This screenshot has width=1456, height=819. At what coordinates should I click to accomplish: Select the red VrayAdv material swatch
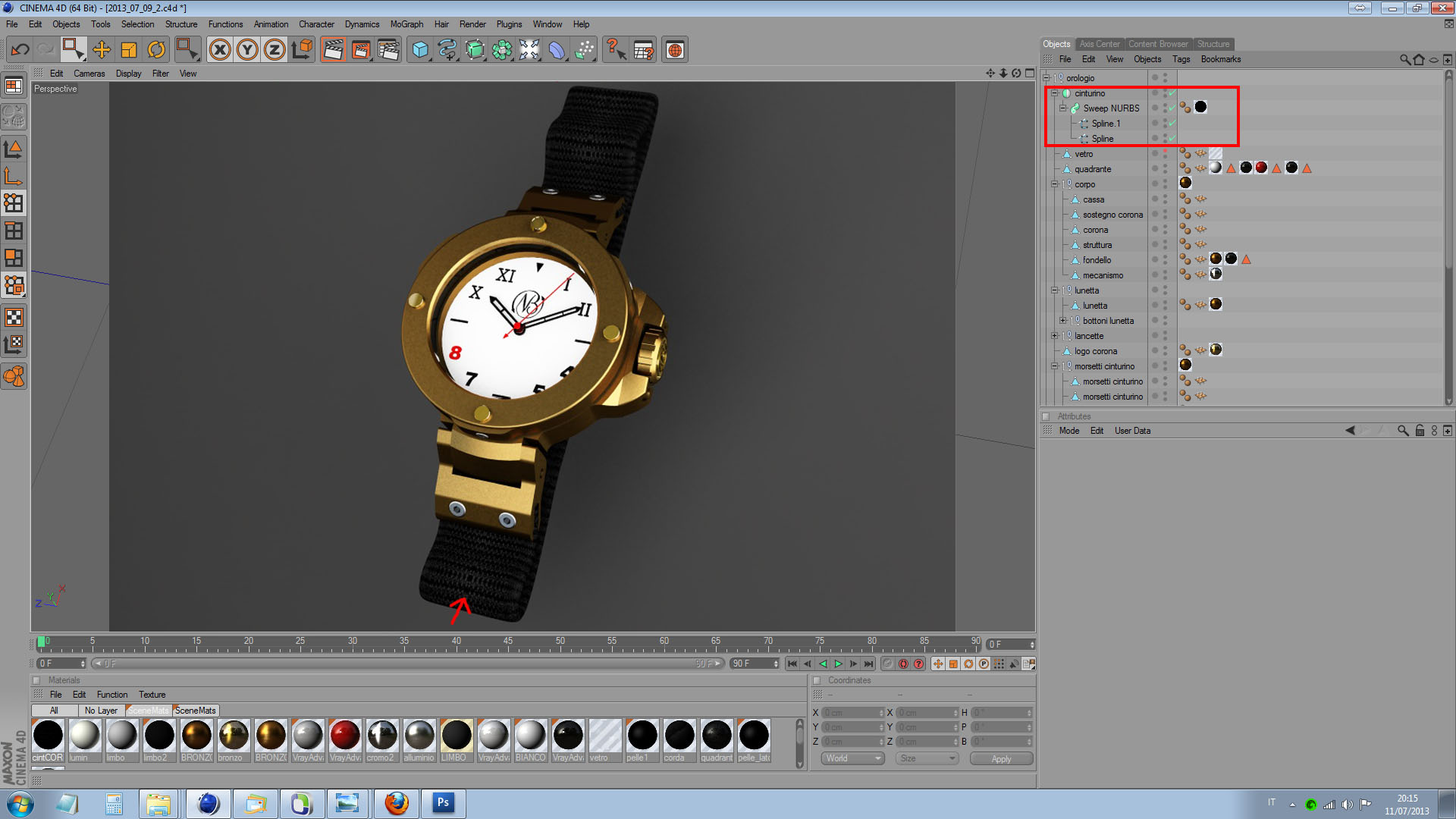point(345,736)
